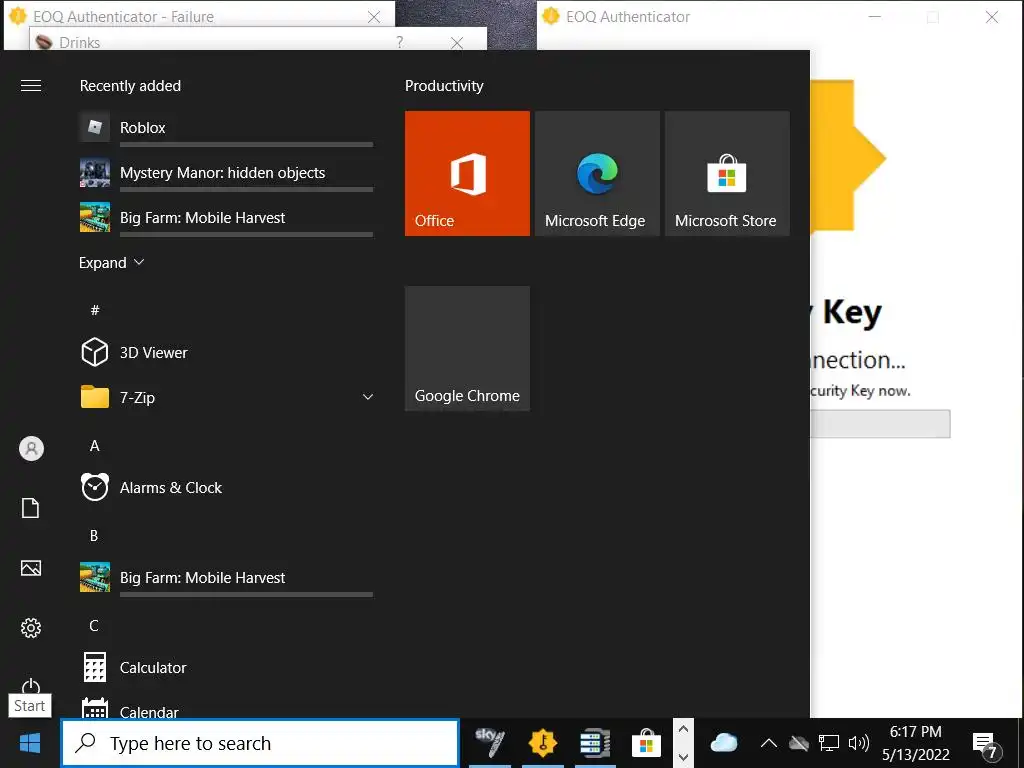Click the Windows Start button
Viewport: 1024px width, 768px height.
point(30,743)
